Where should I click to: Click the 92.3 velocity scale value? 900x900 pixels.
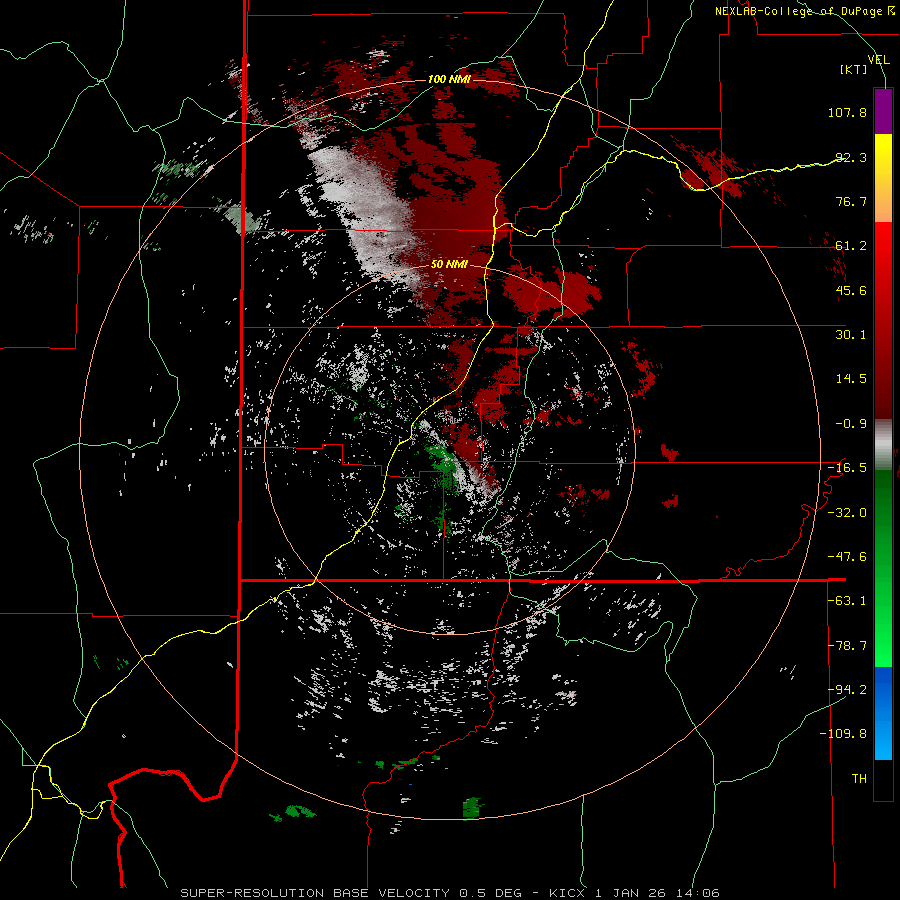pyautogui.click(x=851, y=157)
